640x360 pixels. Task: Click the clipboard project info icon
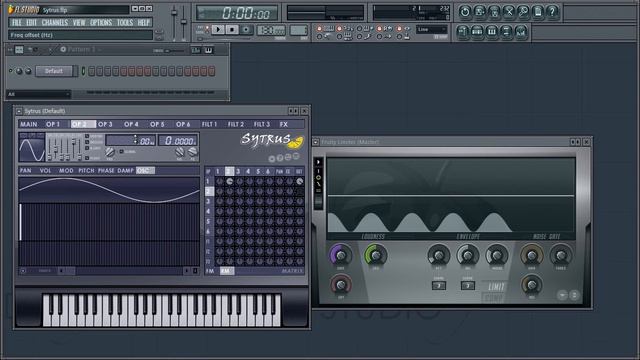pyautogui.click(x=538, y=12)
